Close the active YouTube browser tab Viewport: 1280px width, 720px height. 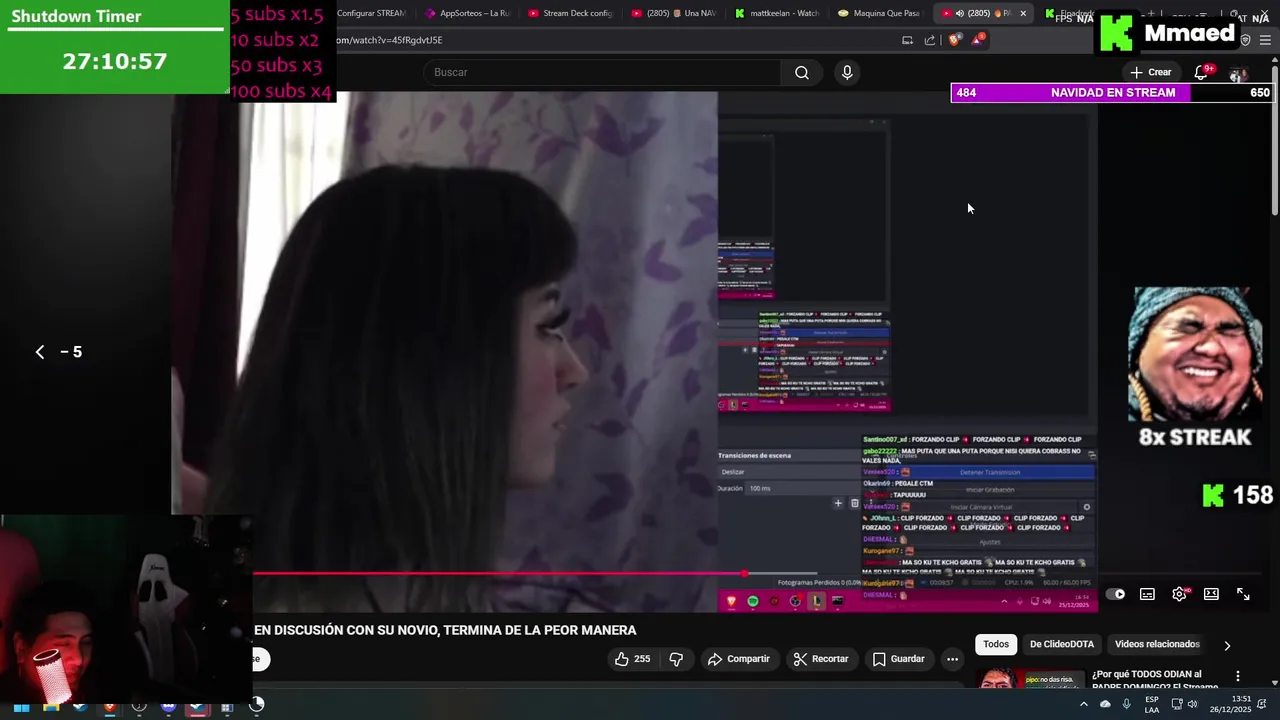(x=1023, y=13)
